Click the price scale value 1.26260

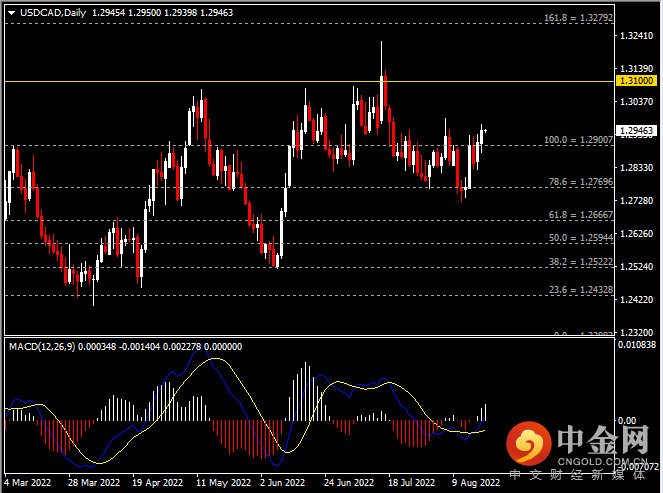pos(636,233)
